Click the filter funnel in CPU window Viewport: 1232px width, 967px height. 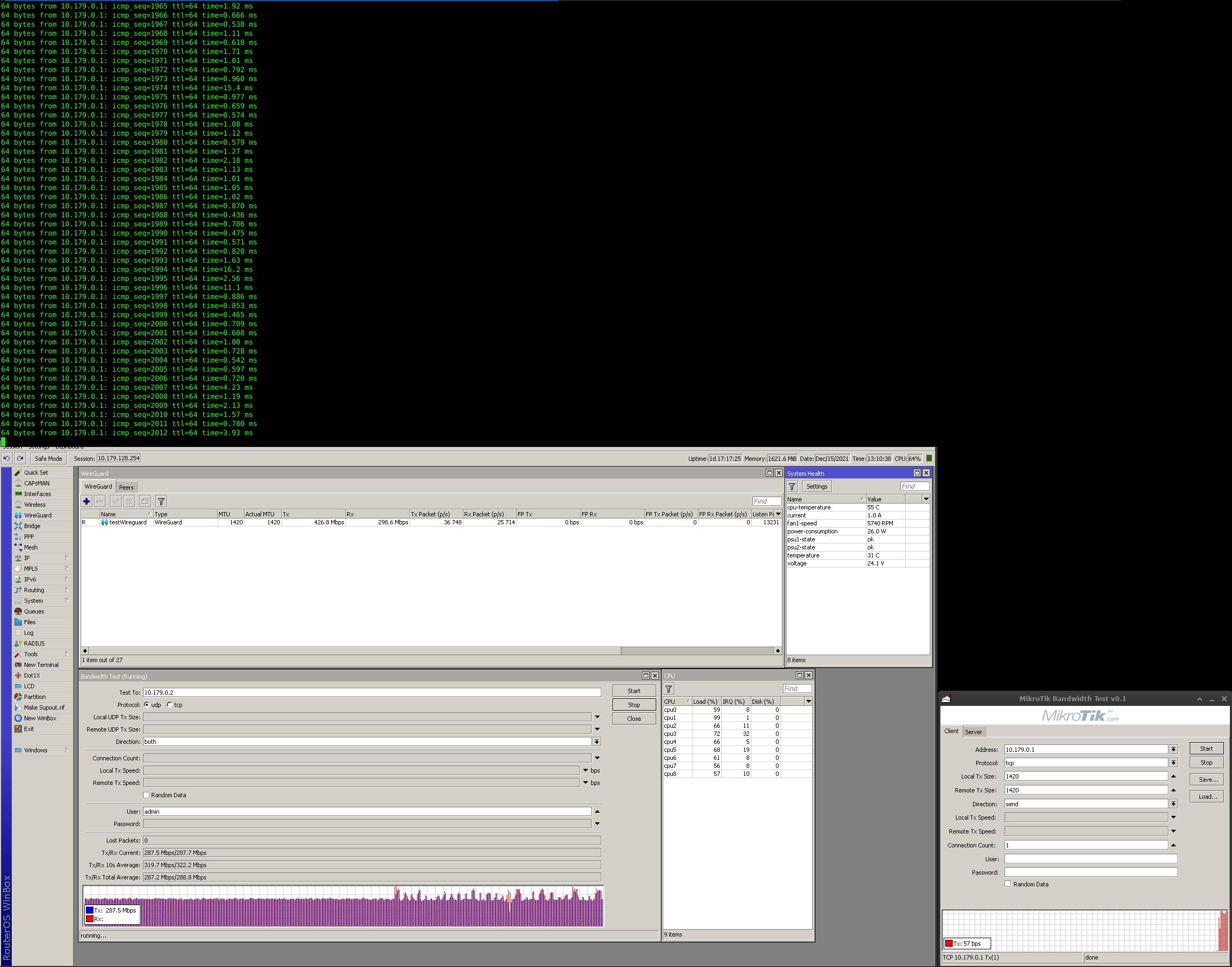pyautogui.click(x=669, y=689)
